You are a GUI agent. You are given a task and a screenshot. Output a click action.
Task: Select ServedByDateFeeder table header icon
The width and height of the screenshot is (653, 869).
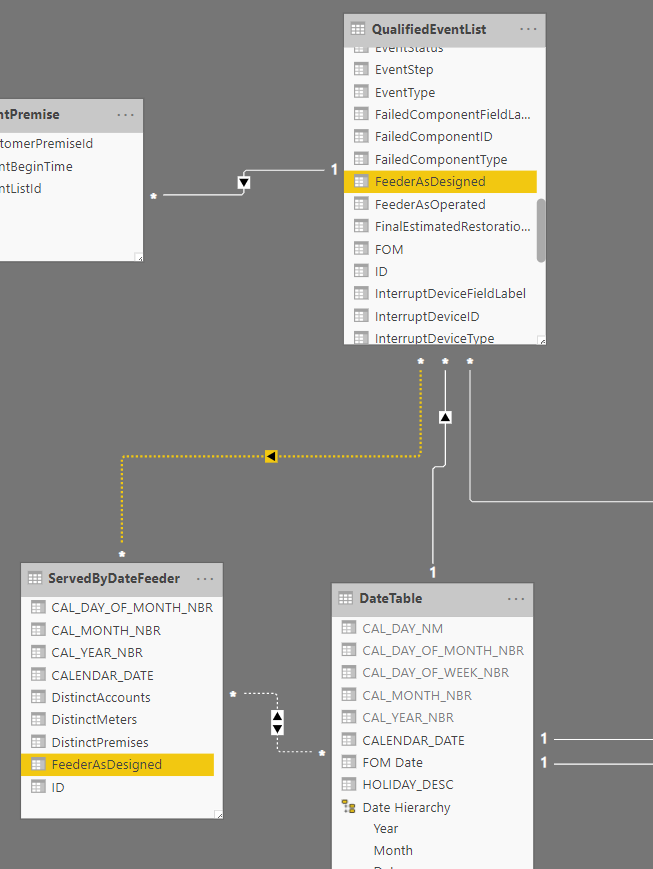click(x=35, y=578)
